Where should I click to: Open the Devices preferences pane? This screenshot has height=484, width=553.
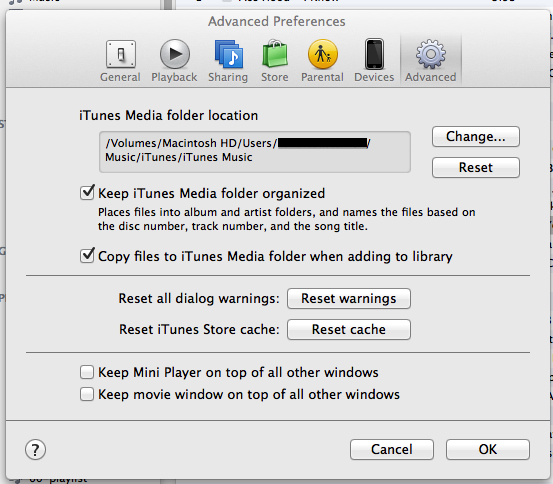pyautogui.click(x=374, y=61)
